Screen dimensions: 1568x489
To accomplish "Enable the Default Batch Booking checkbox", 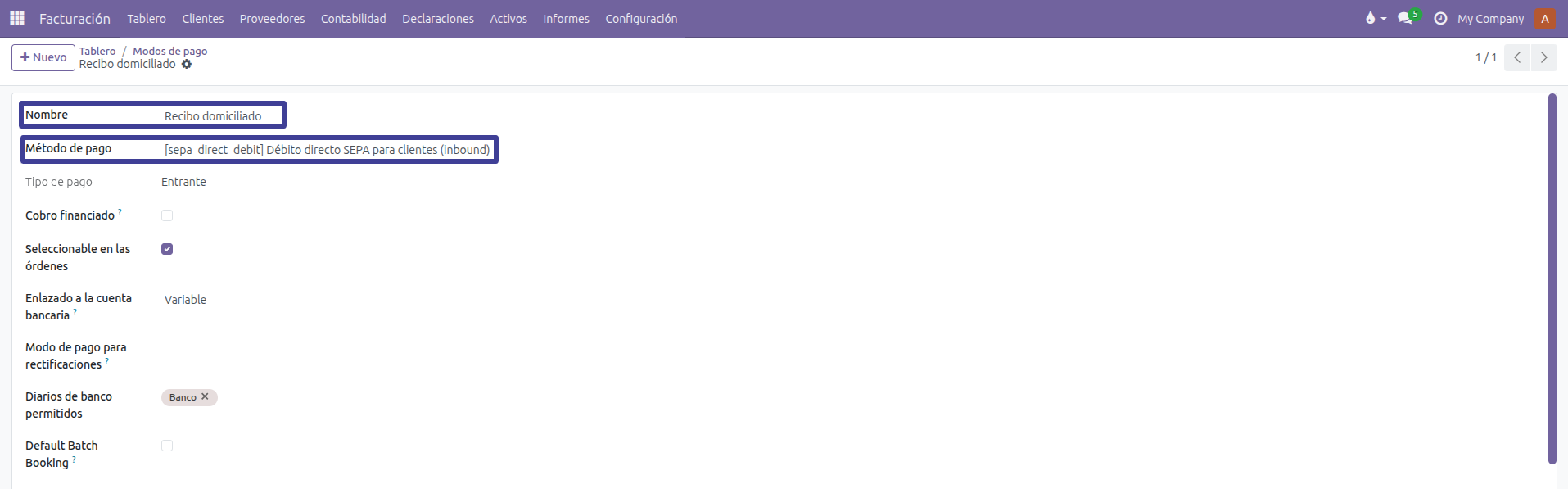I will click(x=167, y=446).
